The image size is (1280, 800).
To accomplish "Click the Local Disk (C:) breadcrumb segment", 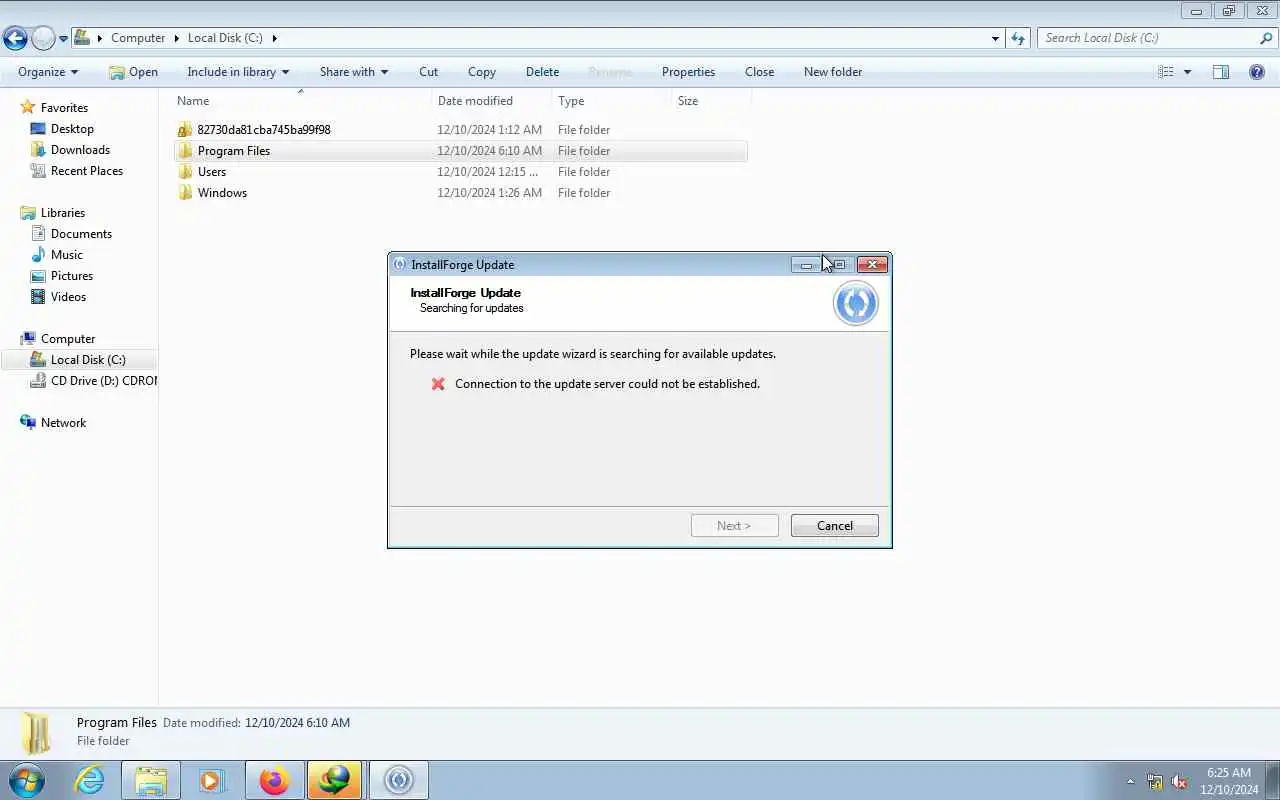I will click(x=225, y=38).
